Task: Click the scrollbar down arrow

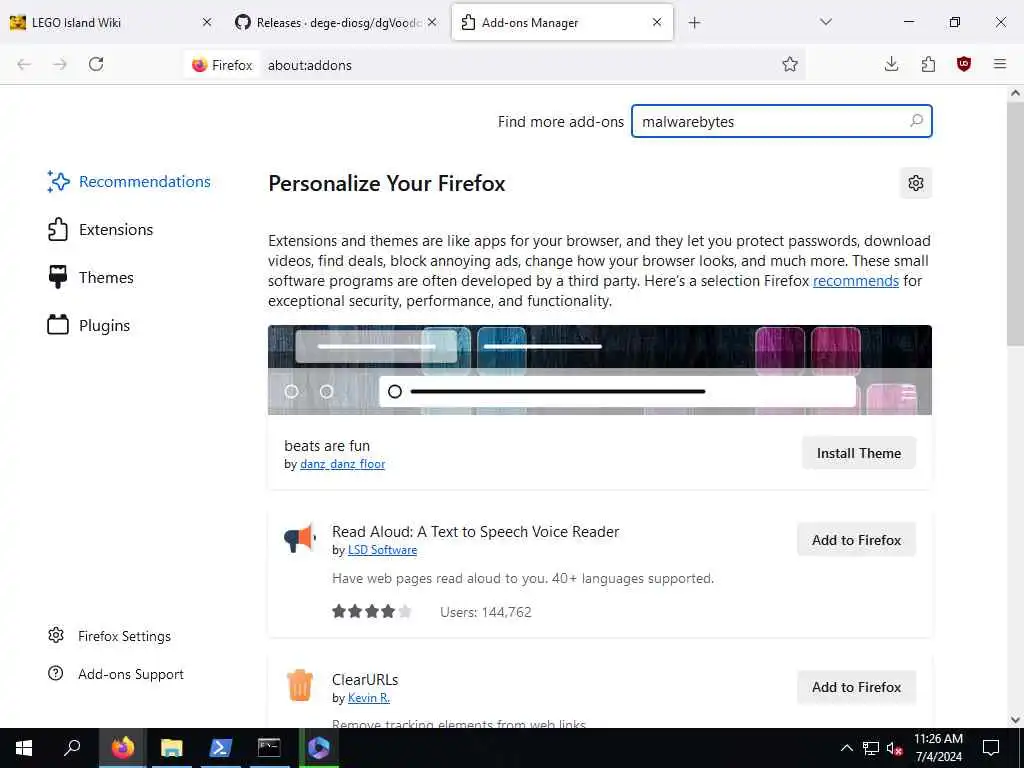Action: (1015, 719)
